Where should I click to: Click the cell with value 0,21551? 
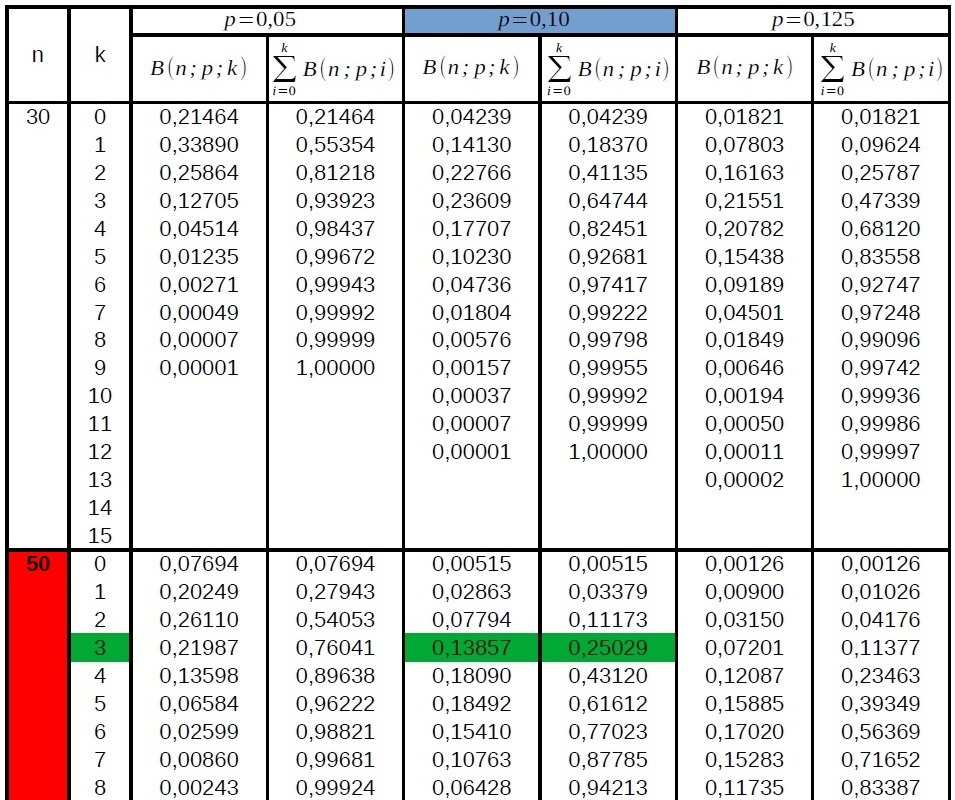point(744,201)
